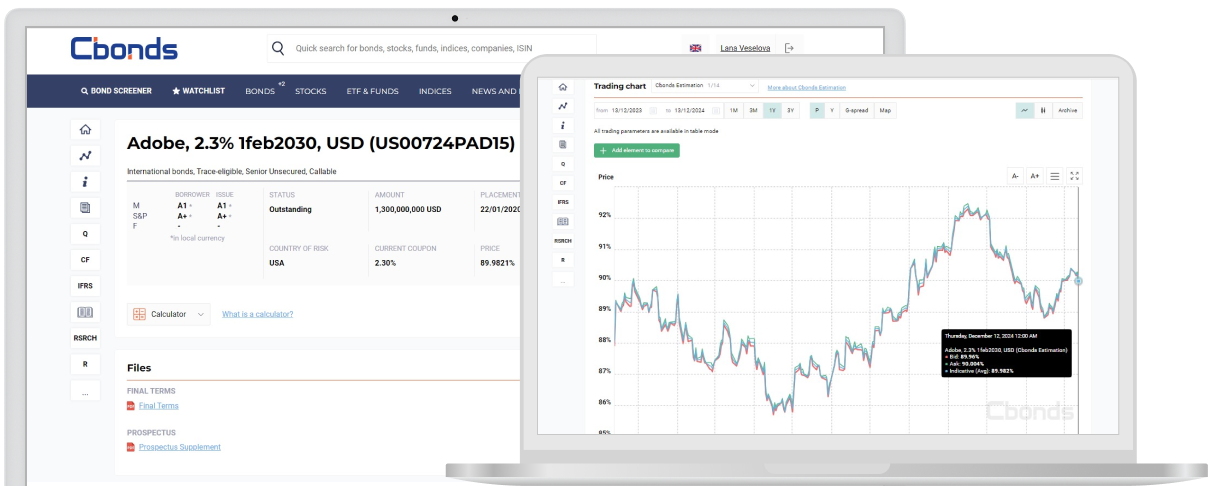This screenshot has width=1208, height=486.
Task: Click CF button in bond page sidebar
Action: pos(85,260)
